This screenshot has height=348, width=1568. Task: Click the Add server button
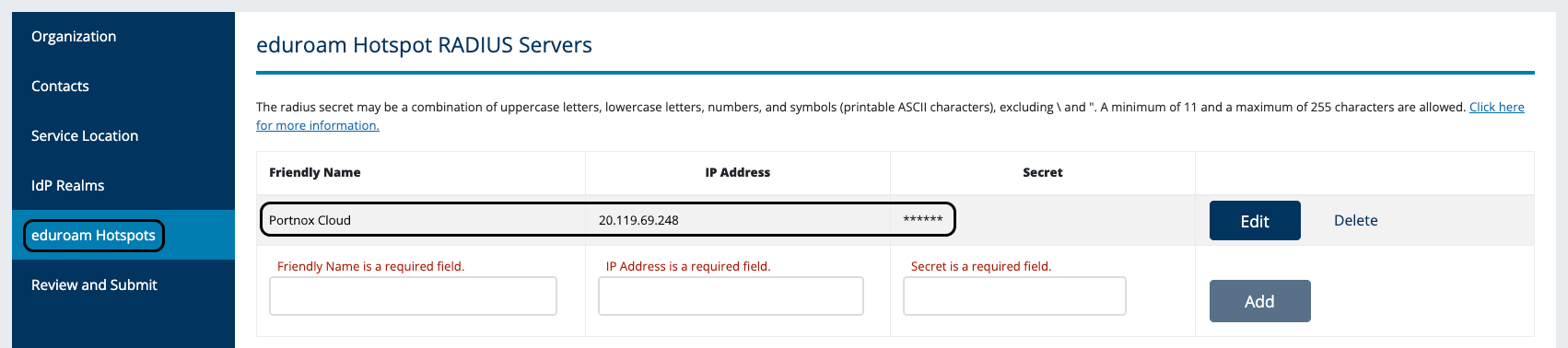[1259, 301]
